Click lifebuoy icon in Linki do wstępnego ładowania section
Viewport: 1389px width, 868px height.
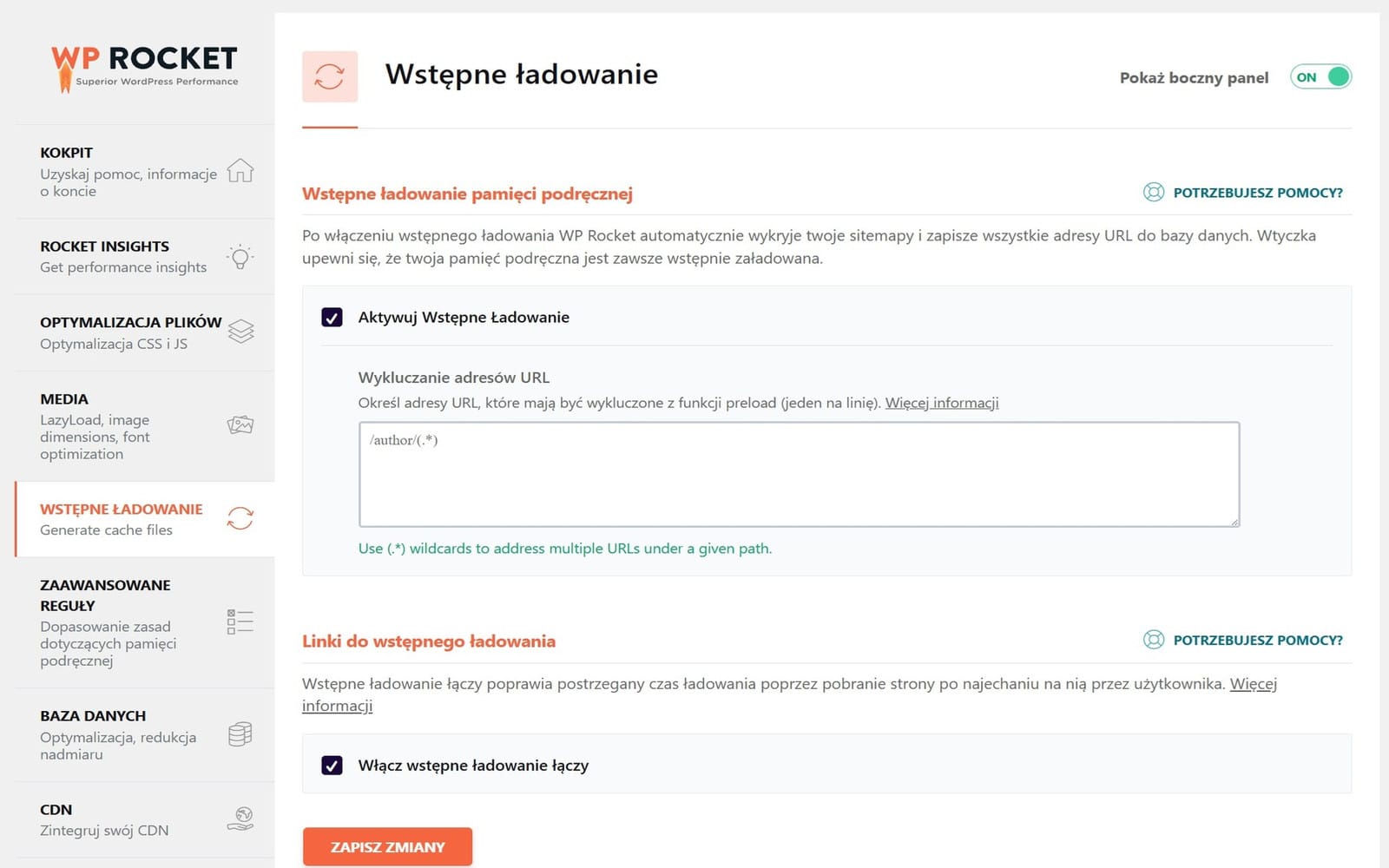[x=1154, y=641]
